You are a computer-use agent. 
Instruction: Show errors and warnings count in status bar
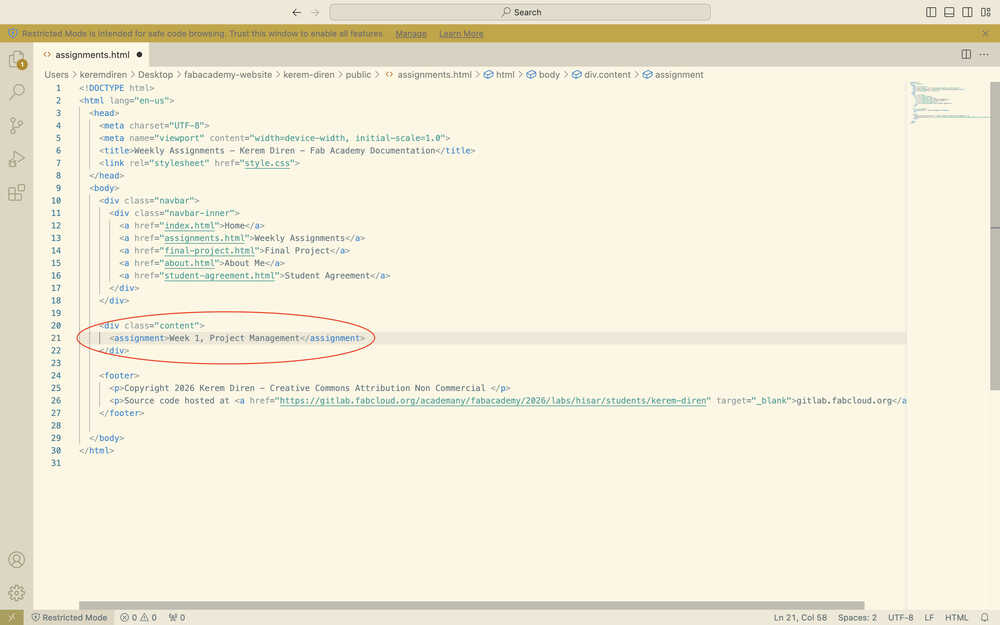coord(138,617)
